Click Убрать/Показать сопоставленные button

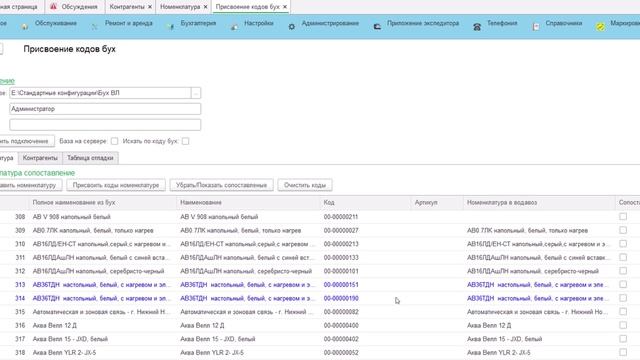coord(221,185)
